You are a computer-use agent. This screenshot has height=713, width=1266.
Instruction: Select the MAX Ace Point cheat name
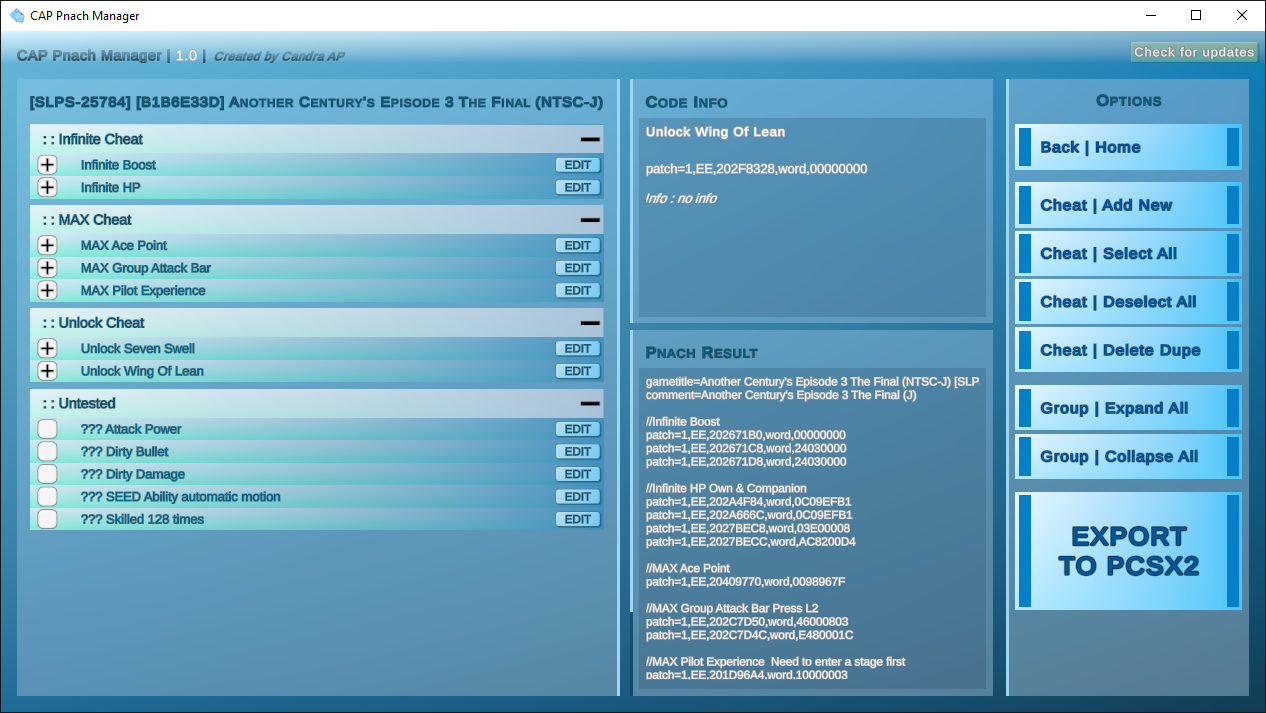coord(124,245)
